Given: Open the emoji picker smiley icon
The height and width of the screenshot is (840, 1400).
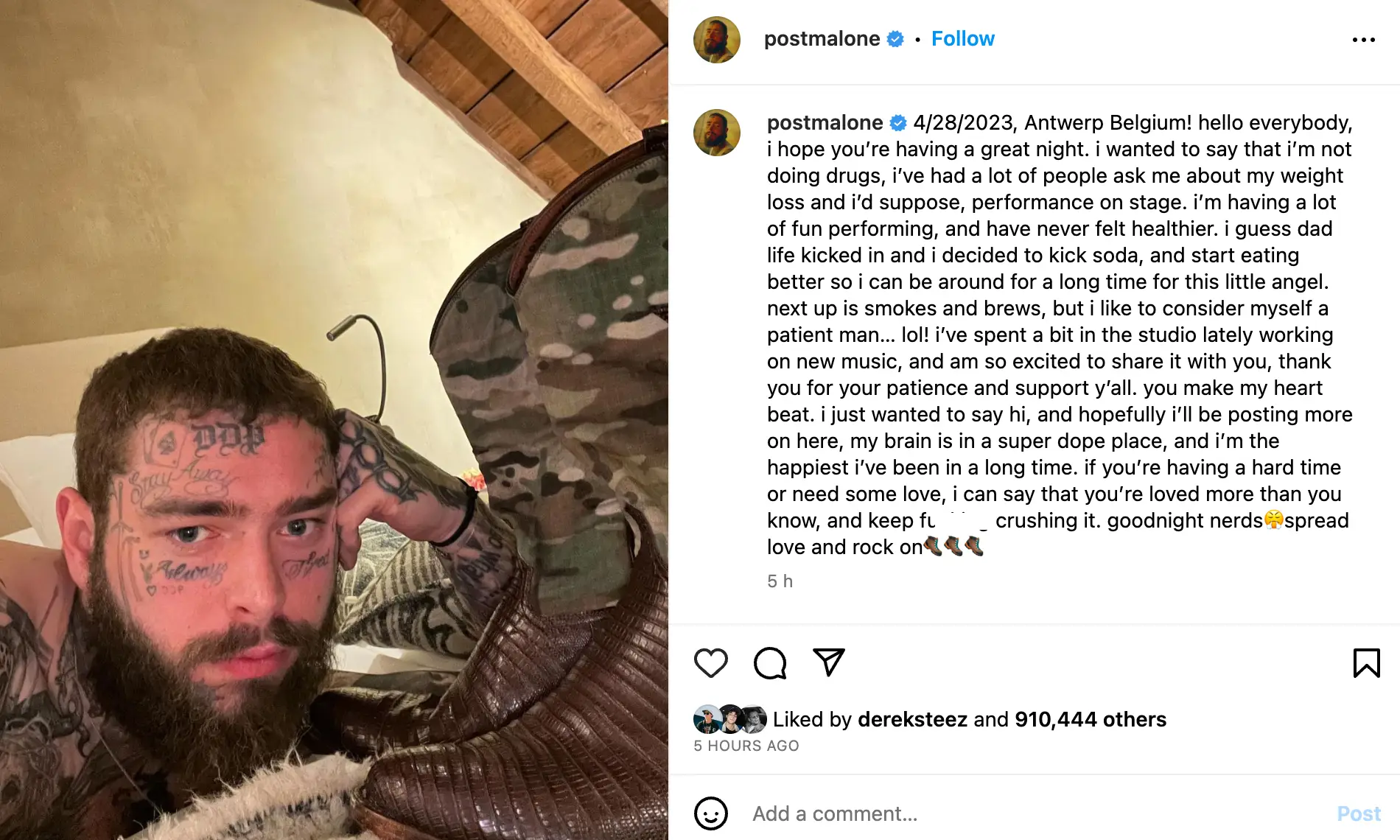Looking at the screenshot, I should (710, 813).
